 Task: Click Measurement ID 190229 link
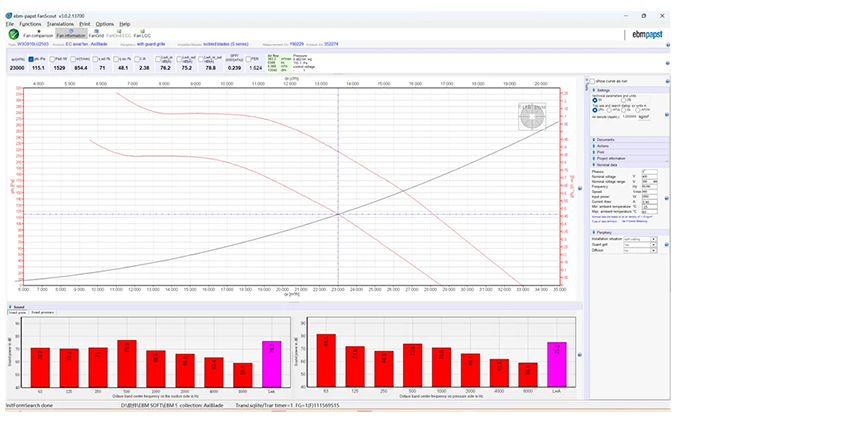(297, 44)
